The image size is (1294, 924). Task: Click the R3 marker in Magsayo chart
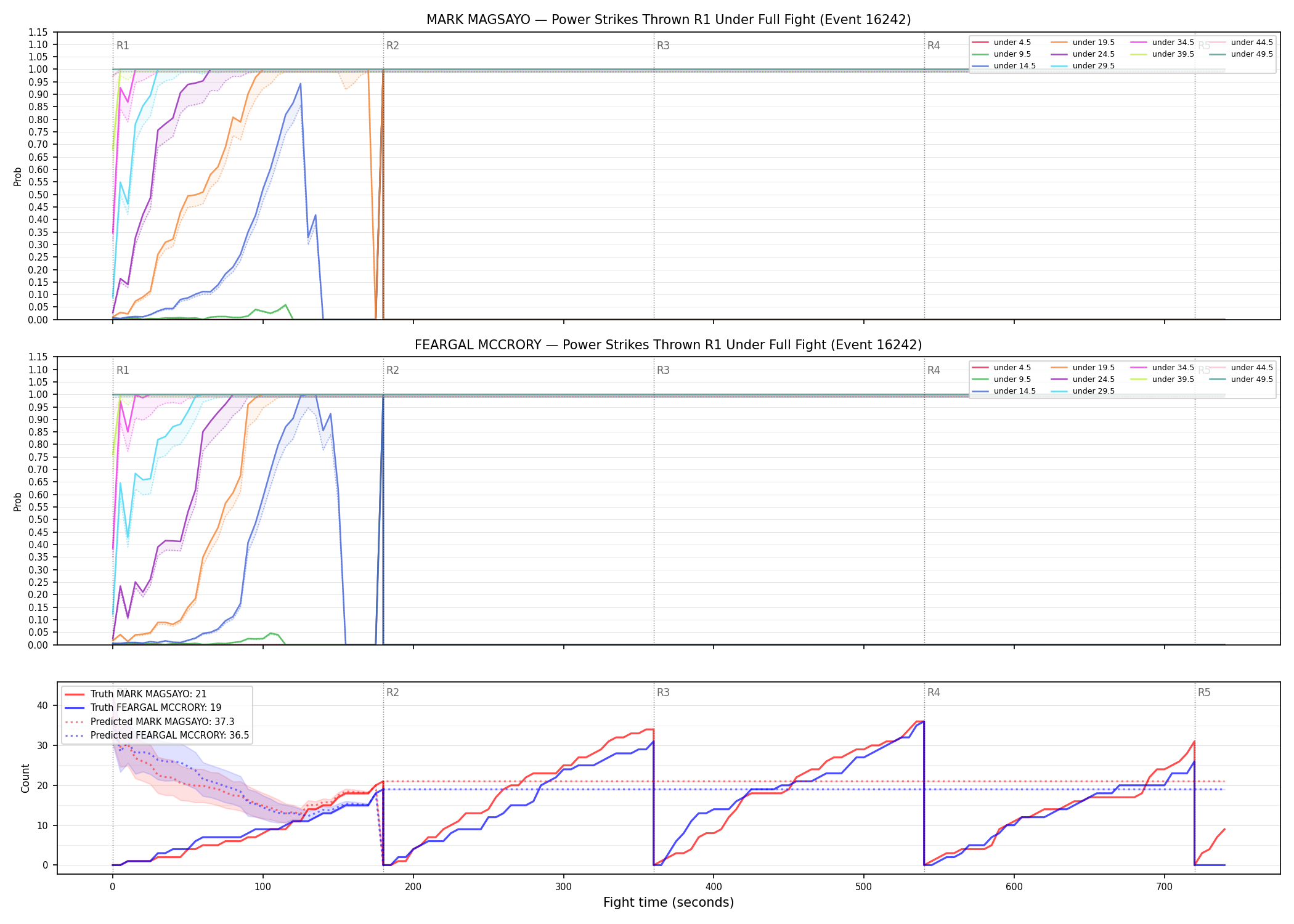click(663, 46)
